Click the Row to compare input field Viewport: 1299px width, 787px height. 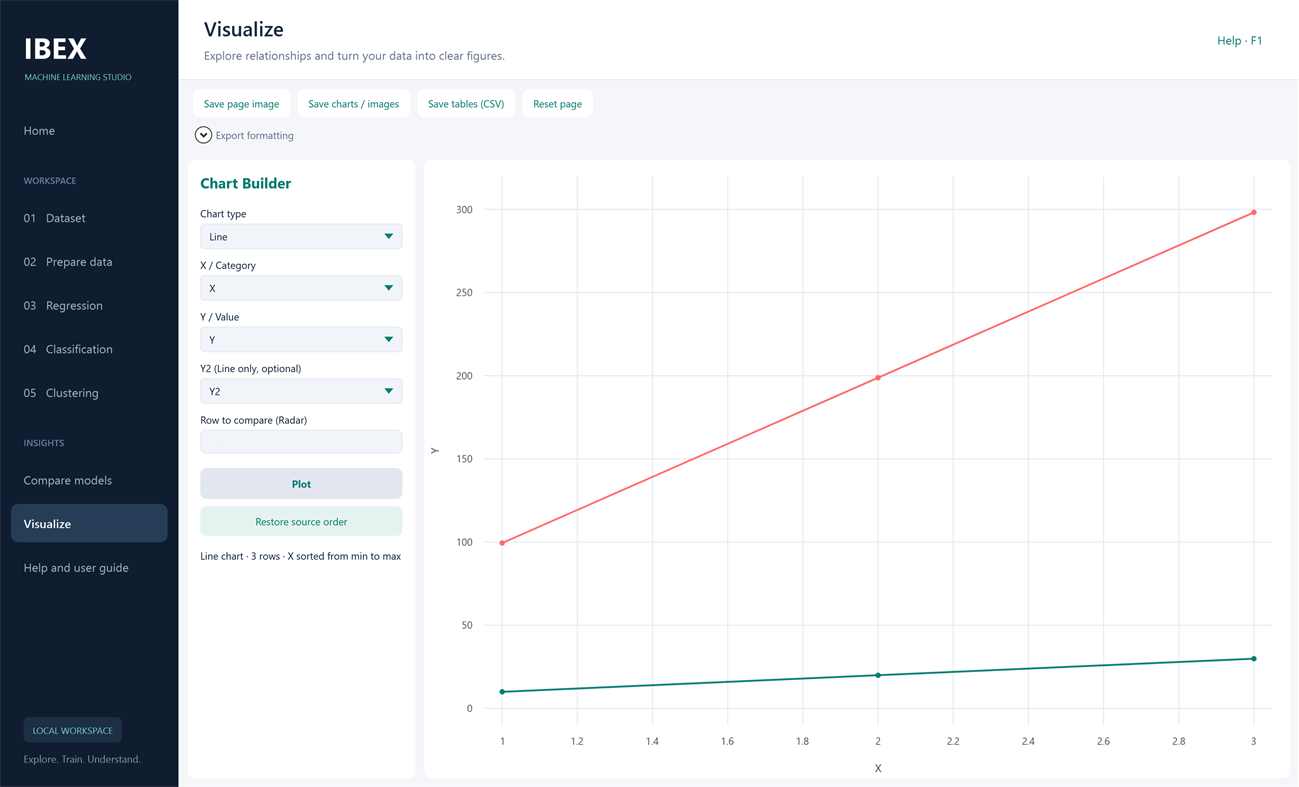(x=301, y=442)
